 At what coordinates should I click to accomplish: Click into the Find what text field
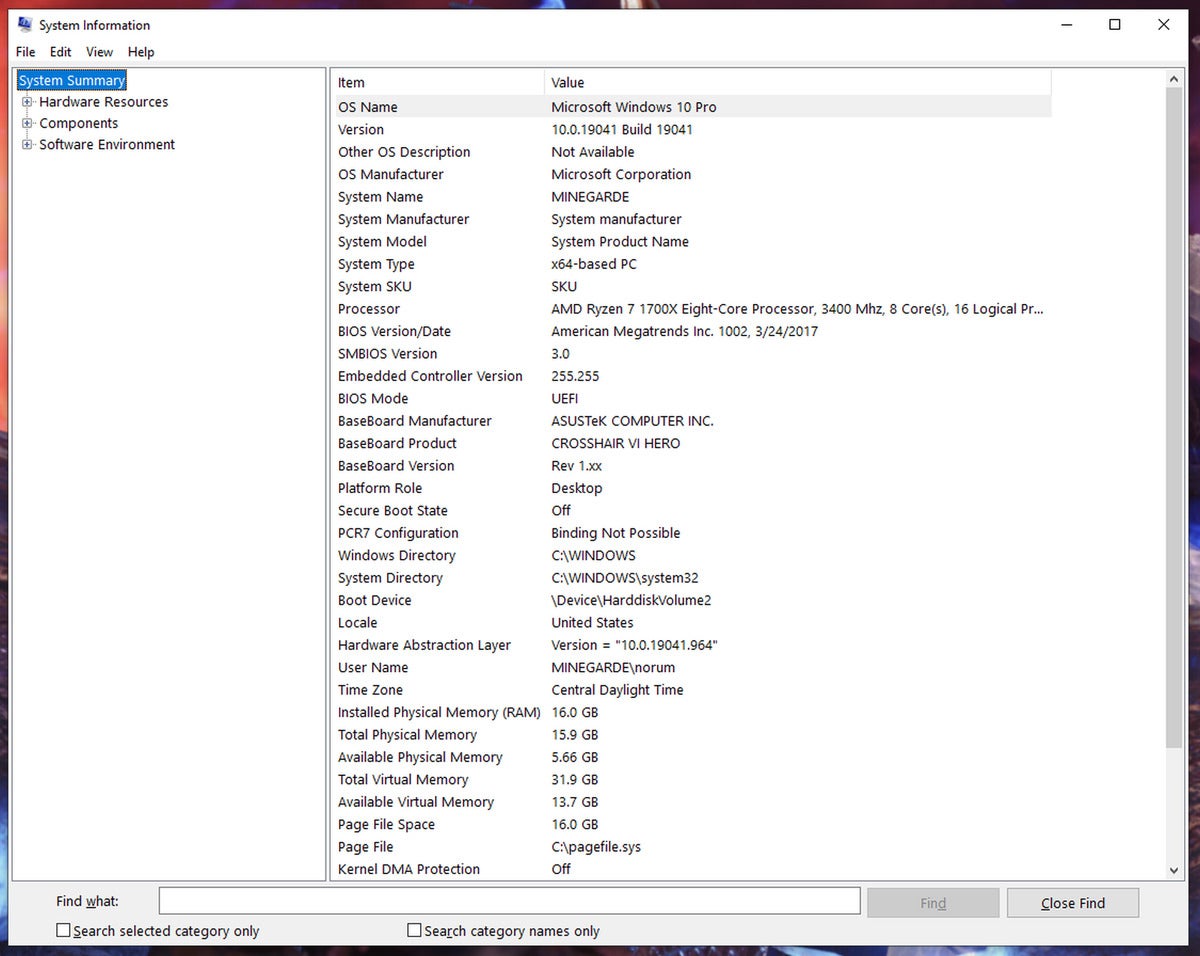pos(509,902)
